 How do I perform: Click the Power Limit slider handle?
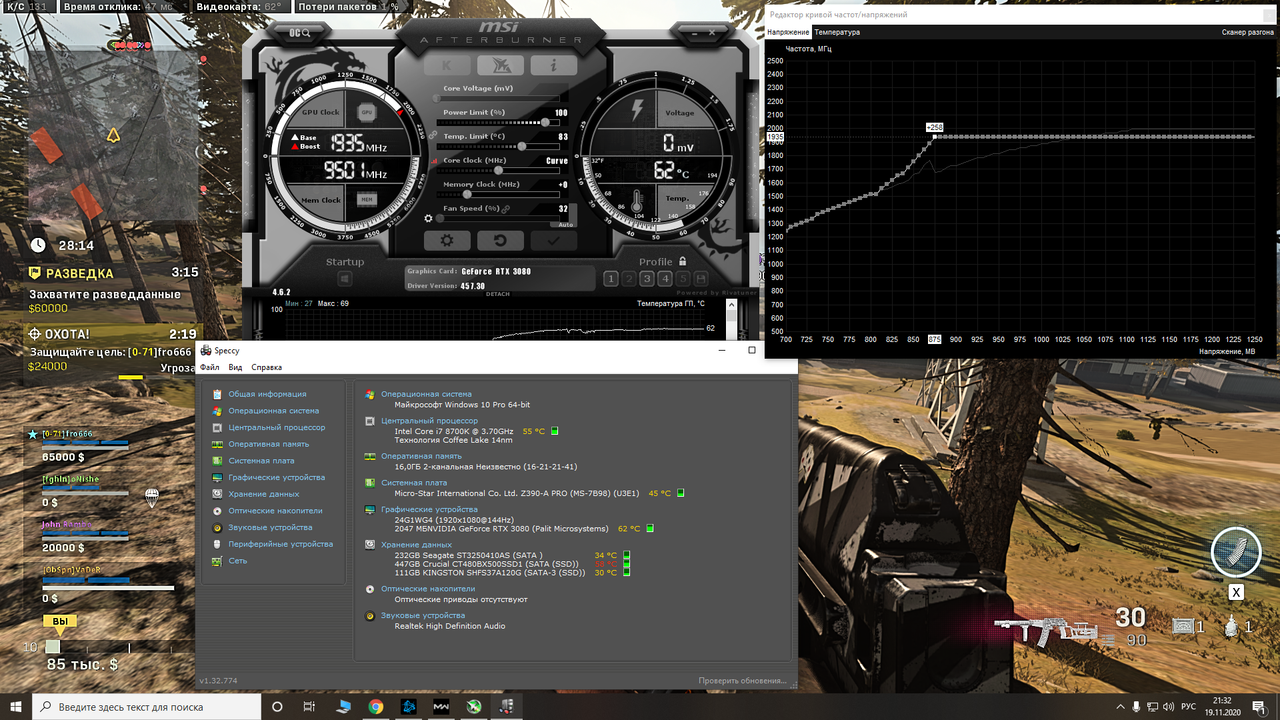tap(545, 122)
